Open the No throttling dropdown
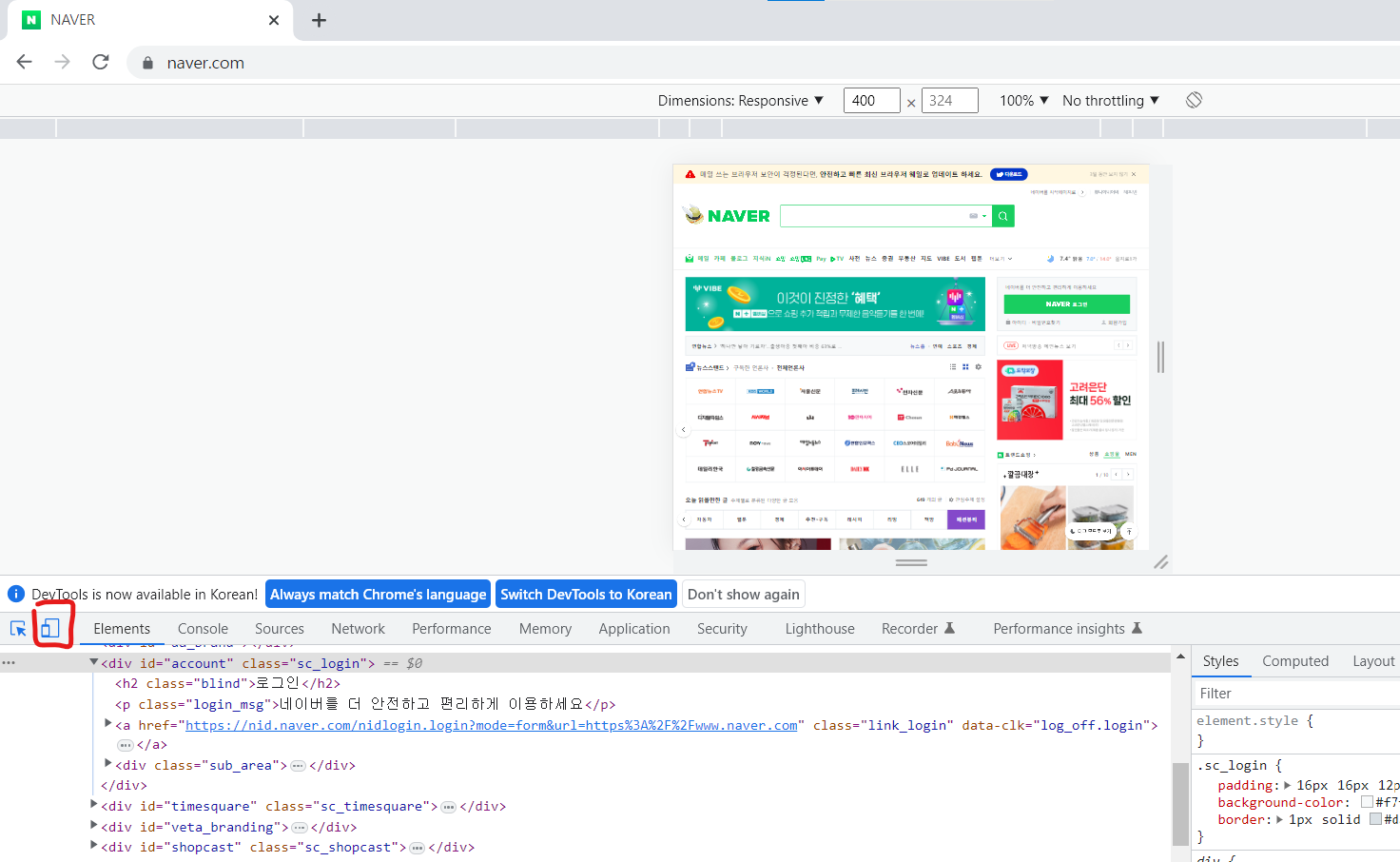This screenshot has width=1400, height=862. [1111, 100]
